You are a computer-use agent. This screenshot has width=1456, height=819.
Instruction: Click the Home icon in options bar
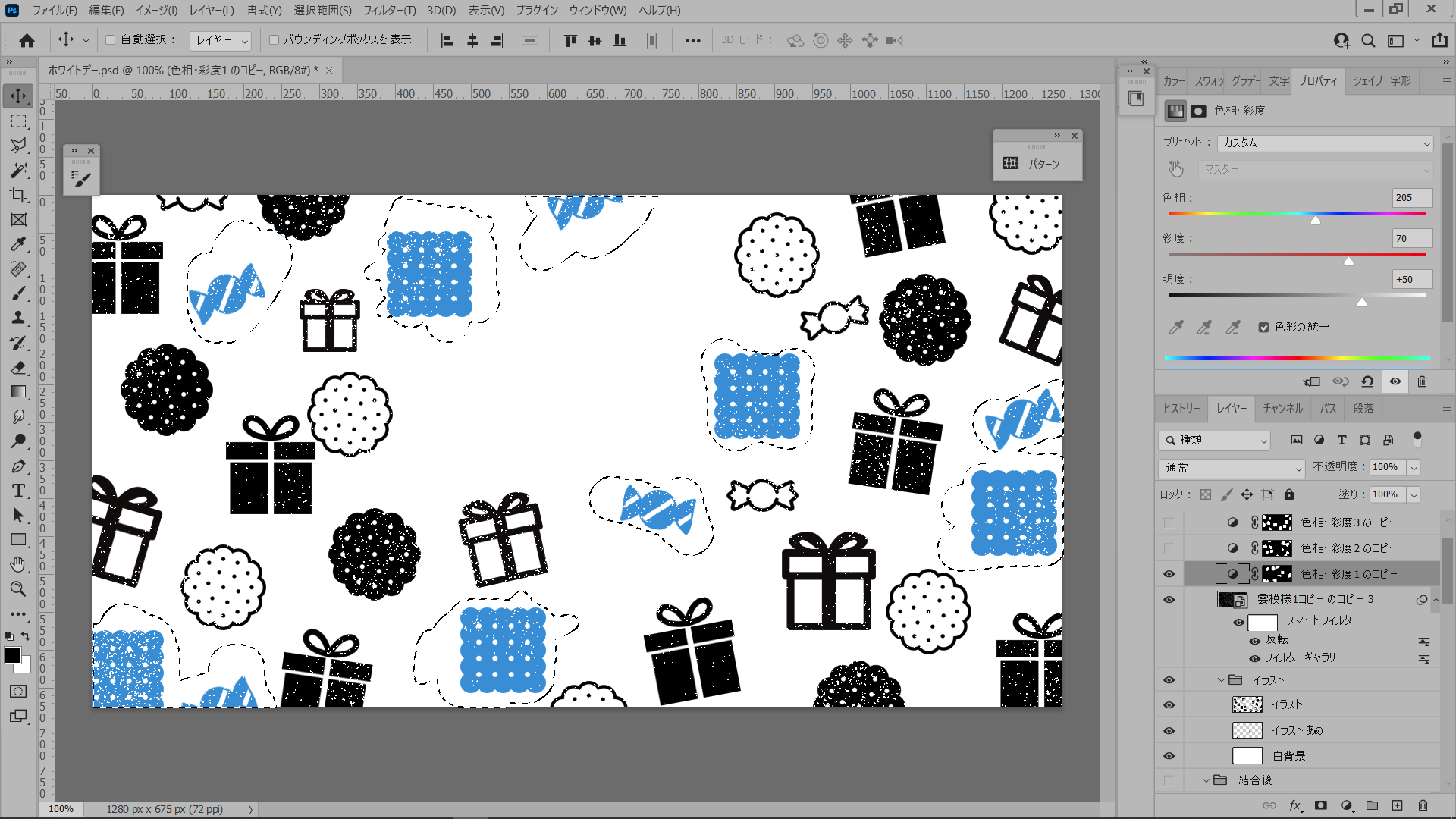click(27, 40)
